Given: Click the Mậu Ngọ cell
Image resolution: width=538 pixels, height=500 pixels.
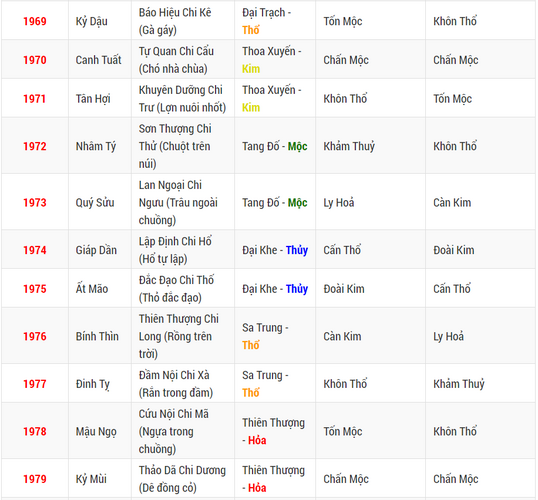Looking at the screenshot, I should coord(100,431).
